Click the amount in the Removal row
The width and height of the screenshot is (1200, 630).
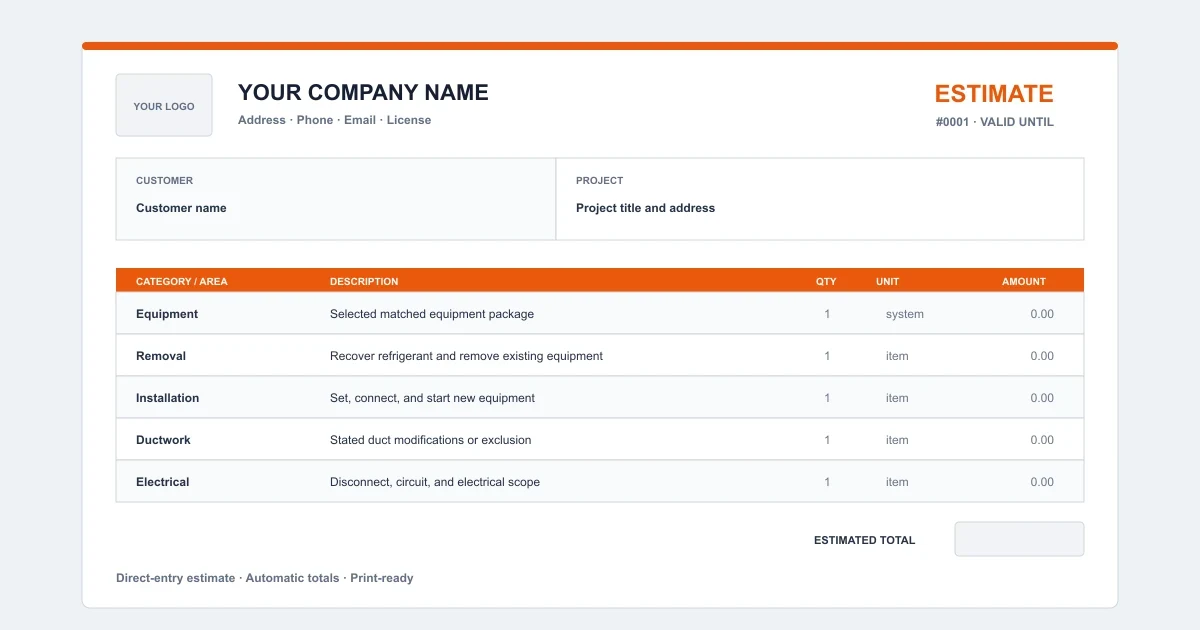(x=1042, y=356)
